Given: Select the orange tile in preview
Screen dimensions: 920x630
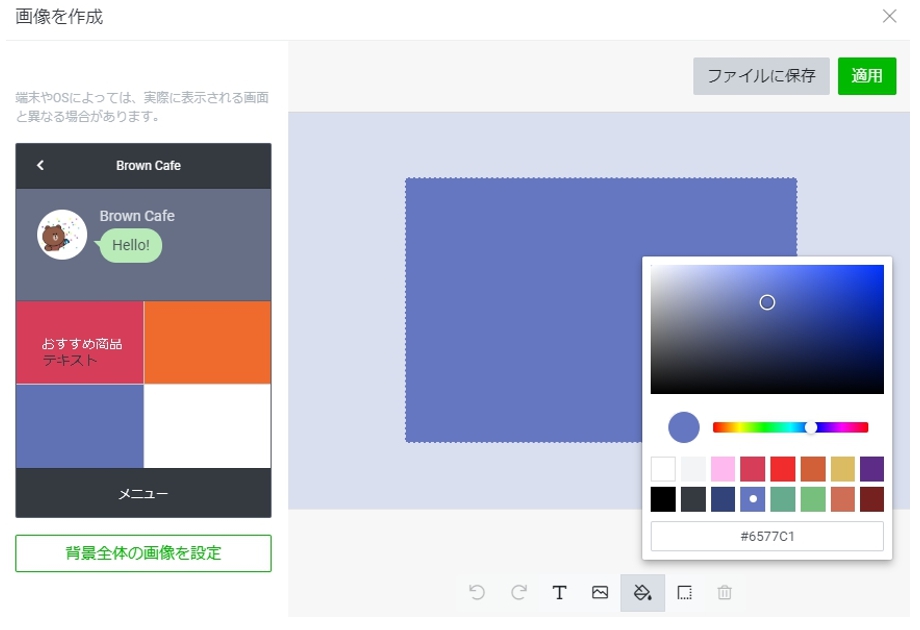Looking at the screenshot, I should click(x=207, y=342).
